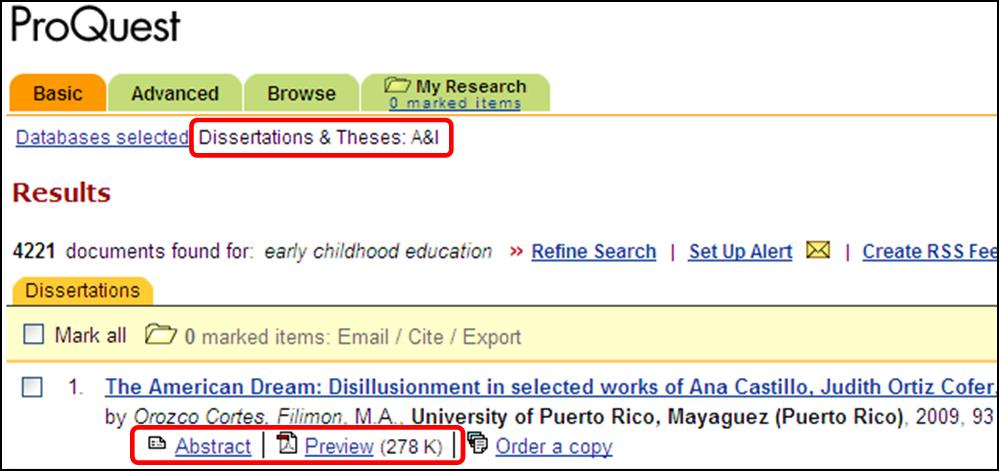
Task: Click the envelope alert icon
Action: tap(818, 251)
